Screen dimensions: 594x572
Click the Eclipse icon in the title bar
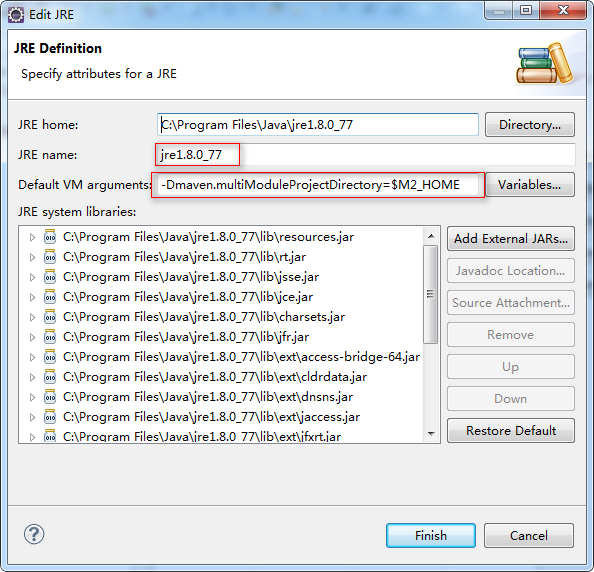click(x=16, y=15)
